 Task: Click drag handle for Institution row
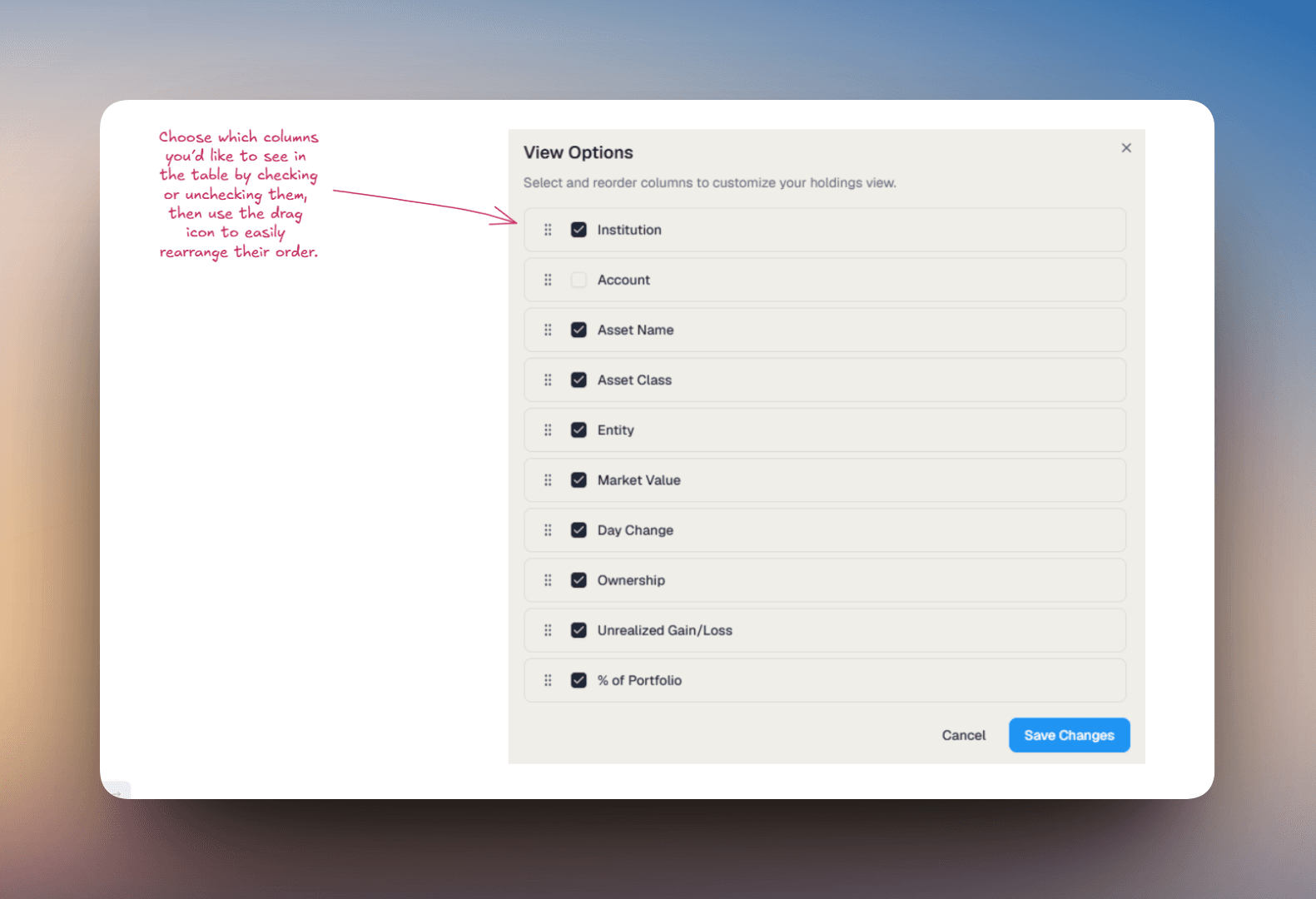pos(548,230)
